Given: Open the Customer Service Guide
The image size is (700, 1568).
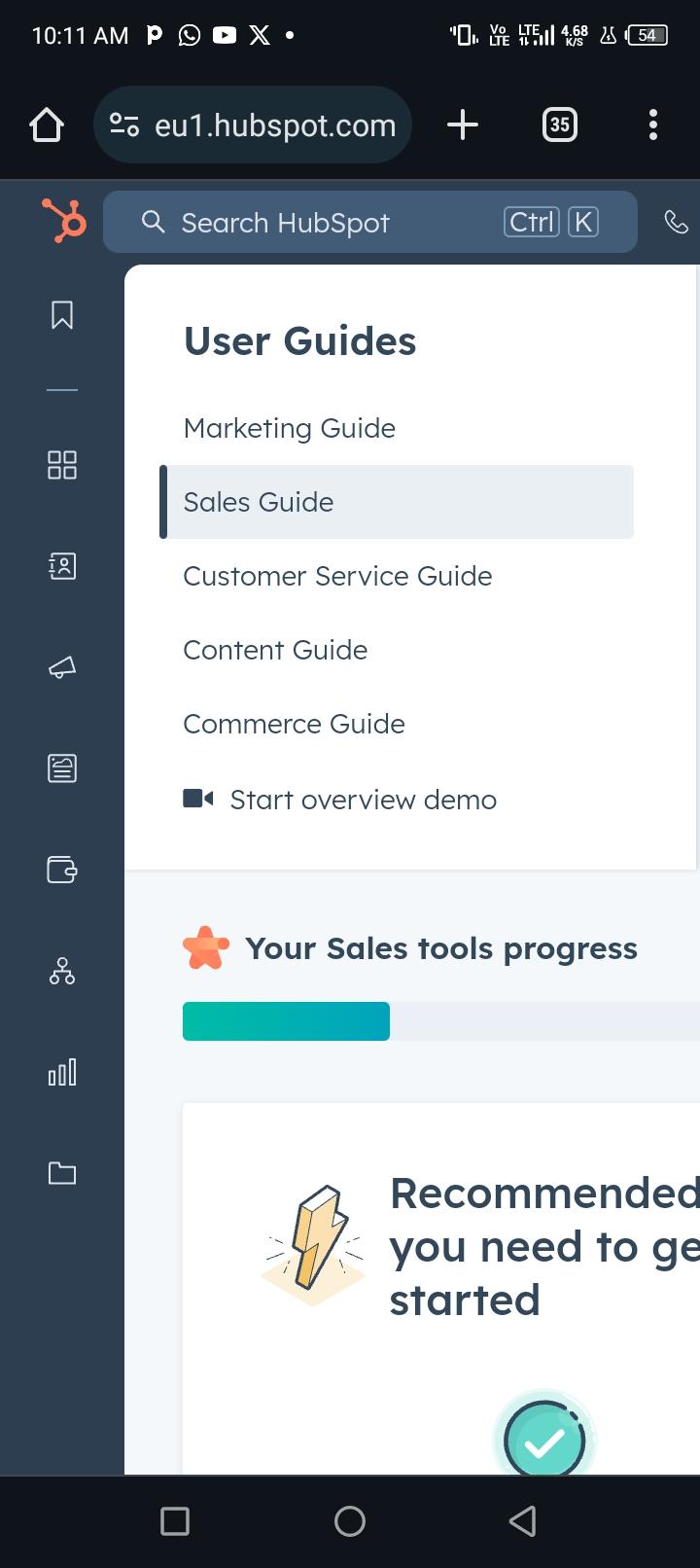Looking at the screenshot, I should tap(337, 576).
